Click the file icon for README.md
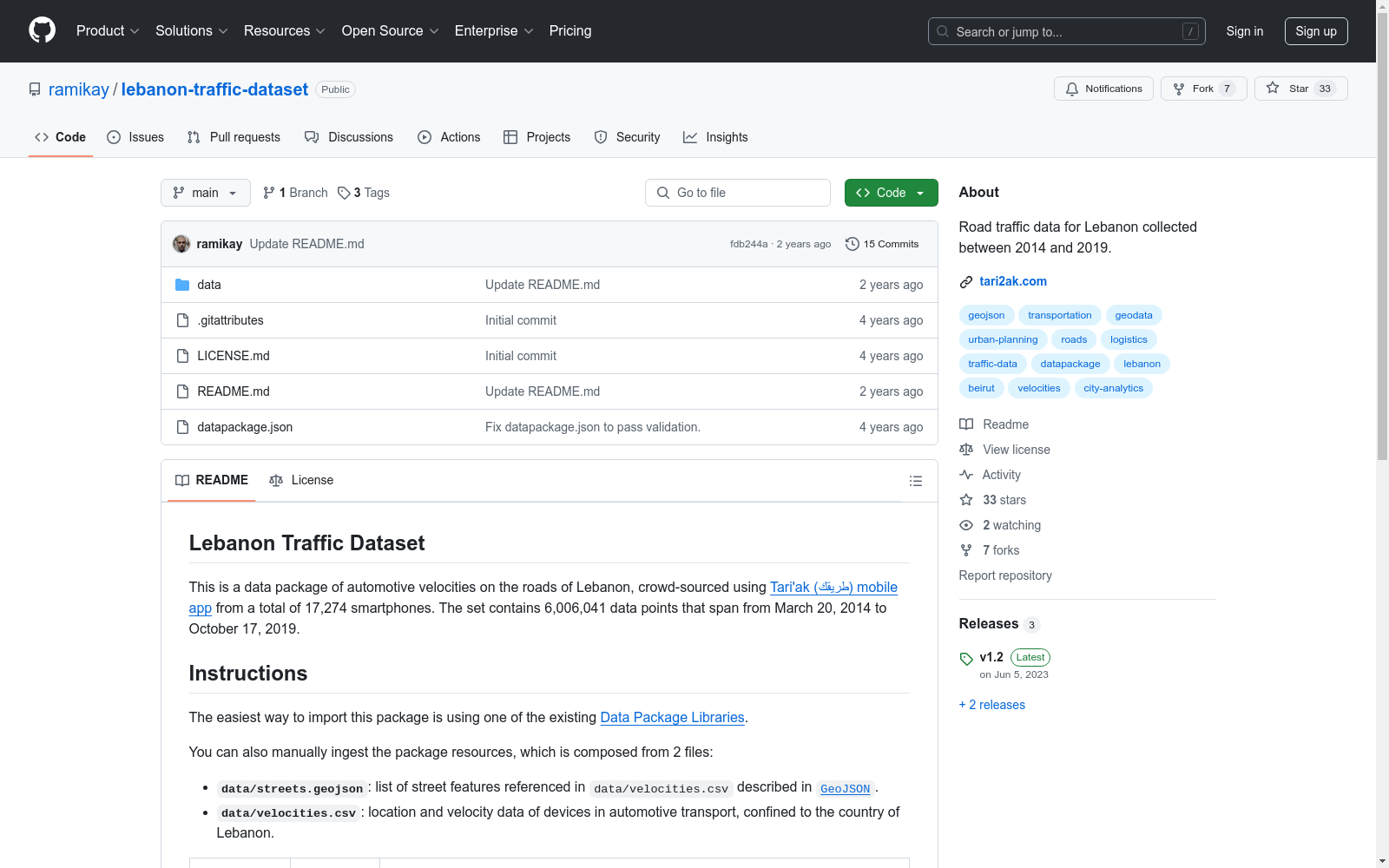The width and height of the screenshot is (1389, 868). [x=182, y=391]
